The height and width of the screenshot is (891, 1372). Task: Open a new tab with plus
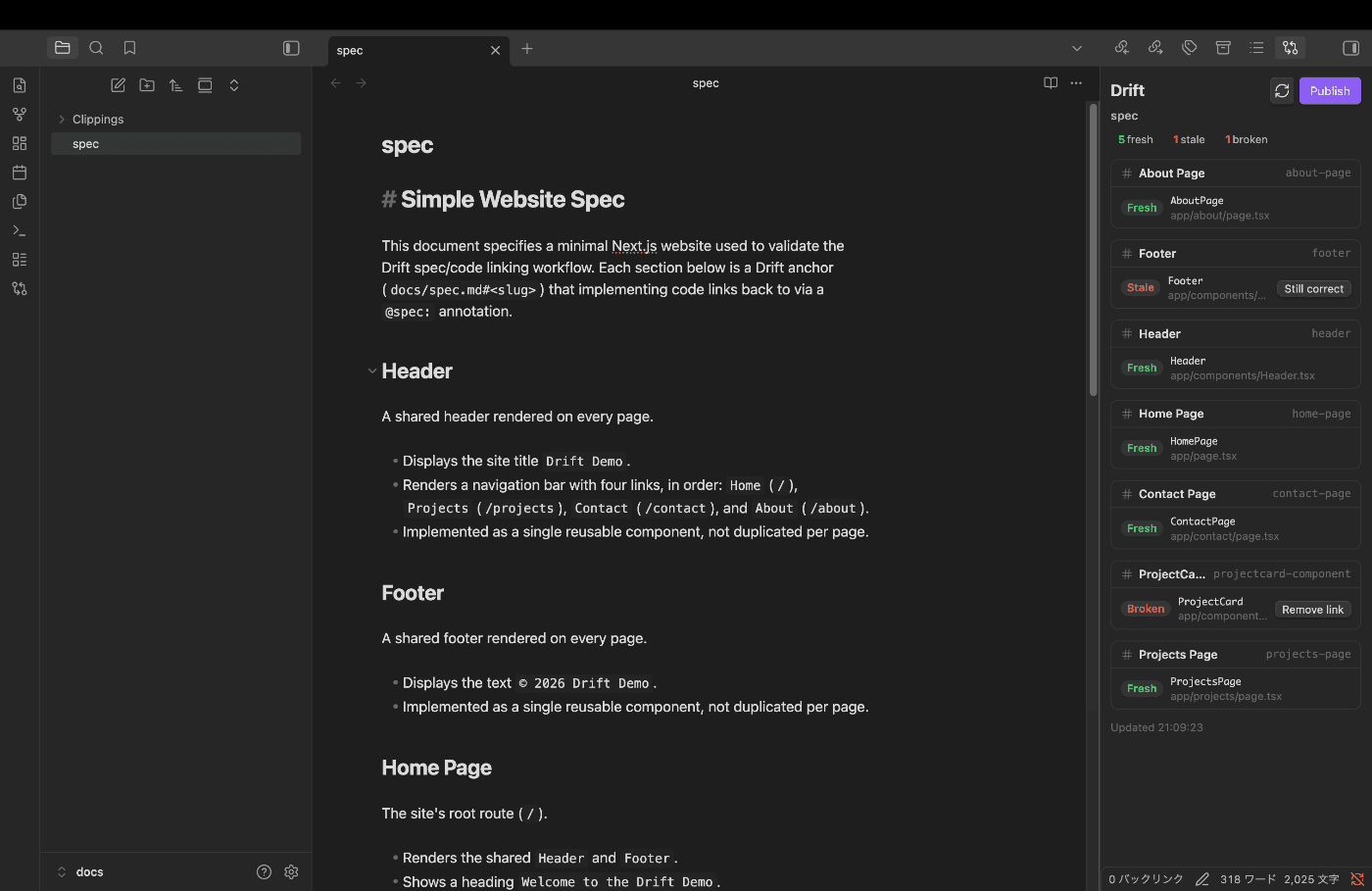tap(527, 49)
